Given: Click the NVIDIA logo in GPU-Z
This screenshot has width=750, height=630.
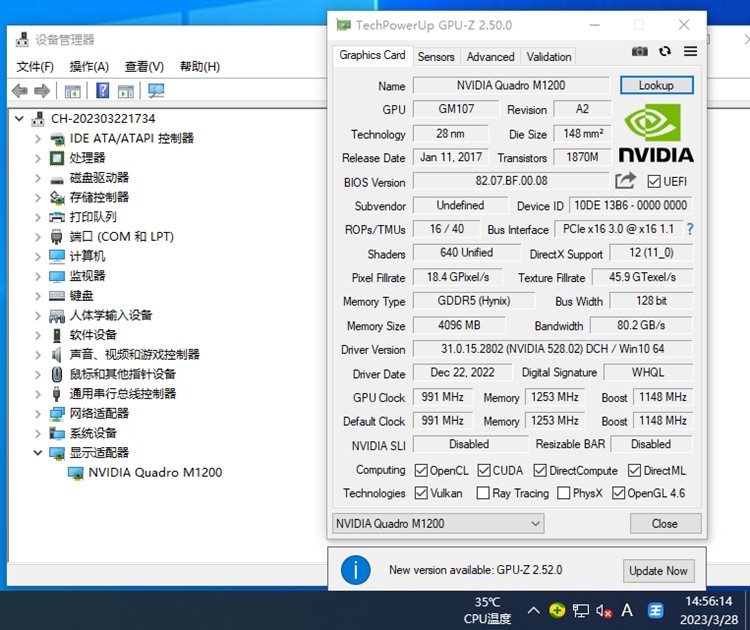Looking at the screenshot, I should [x=656, y=133].
